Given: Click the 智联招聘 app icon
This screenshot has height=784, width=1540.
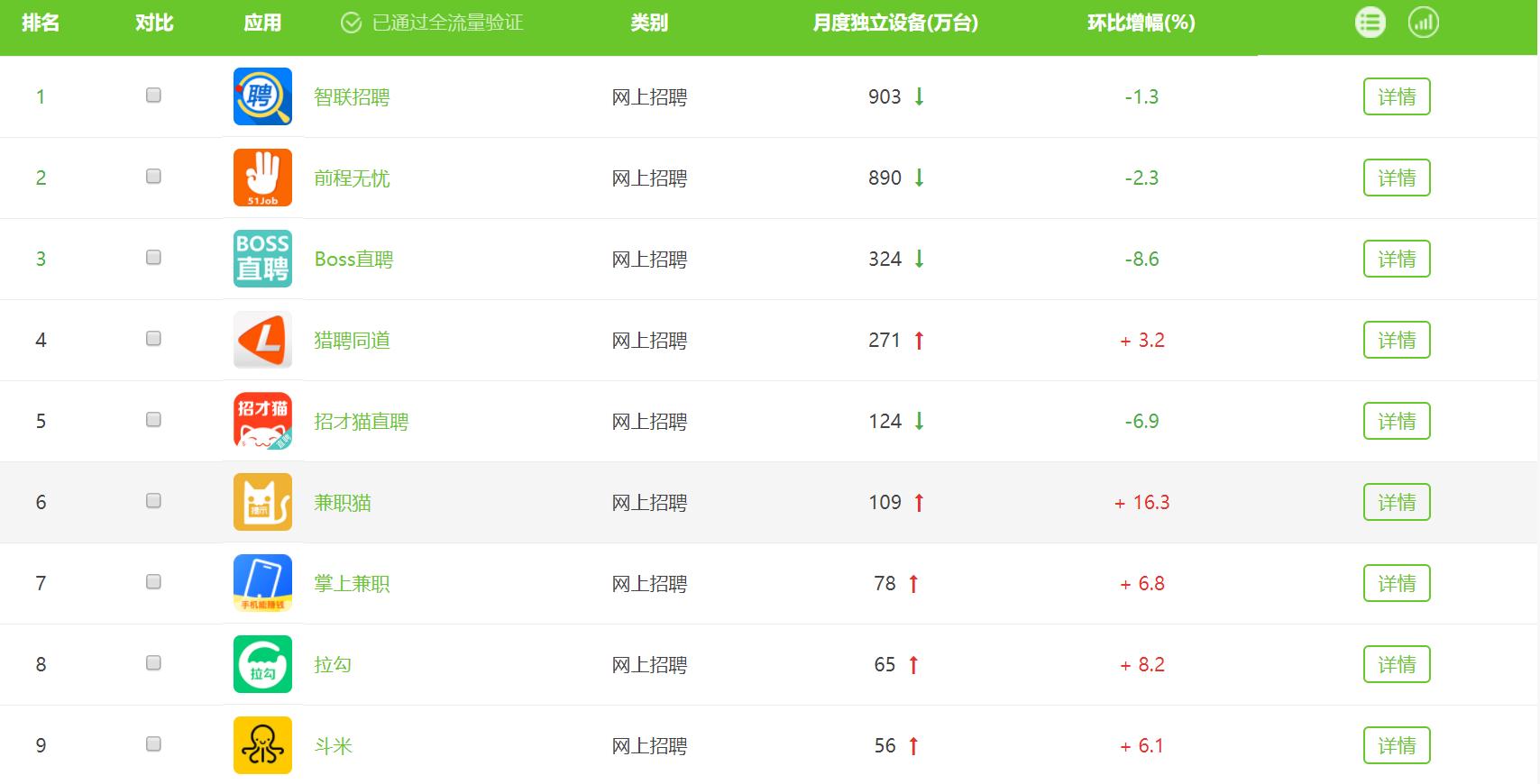Looking at the screenshot, I should 262,96.
